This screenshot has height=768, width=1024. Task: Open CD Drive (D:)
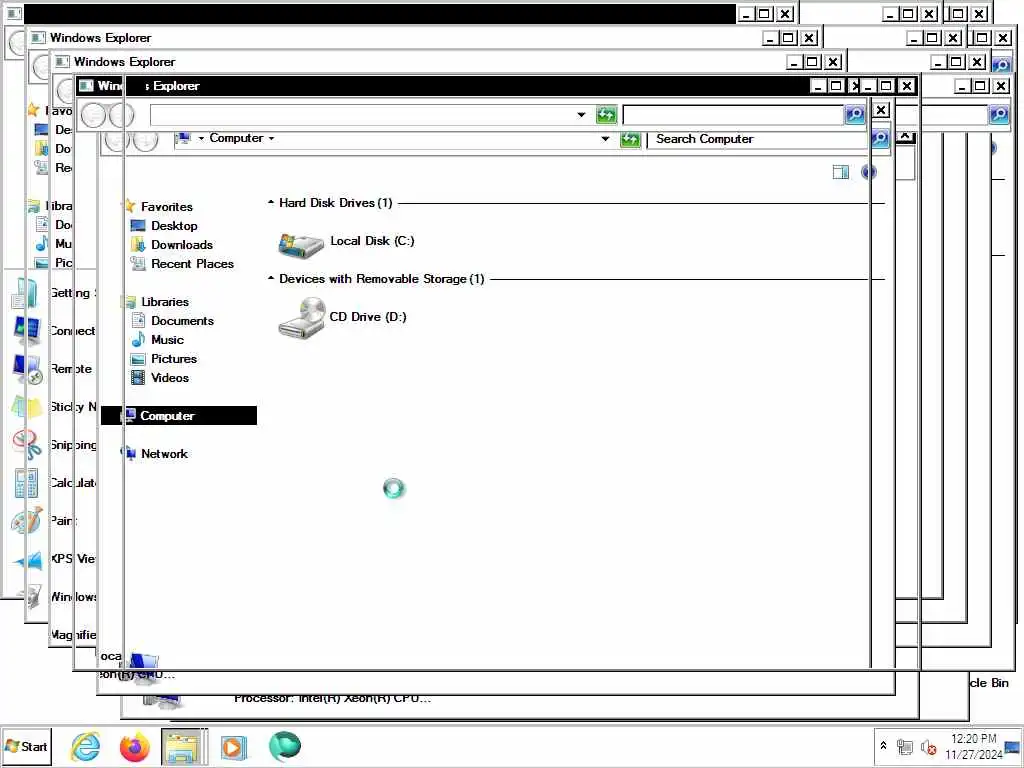click(343, 318)
